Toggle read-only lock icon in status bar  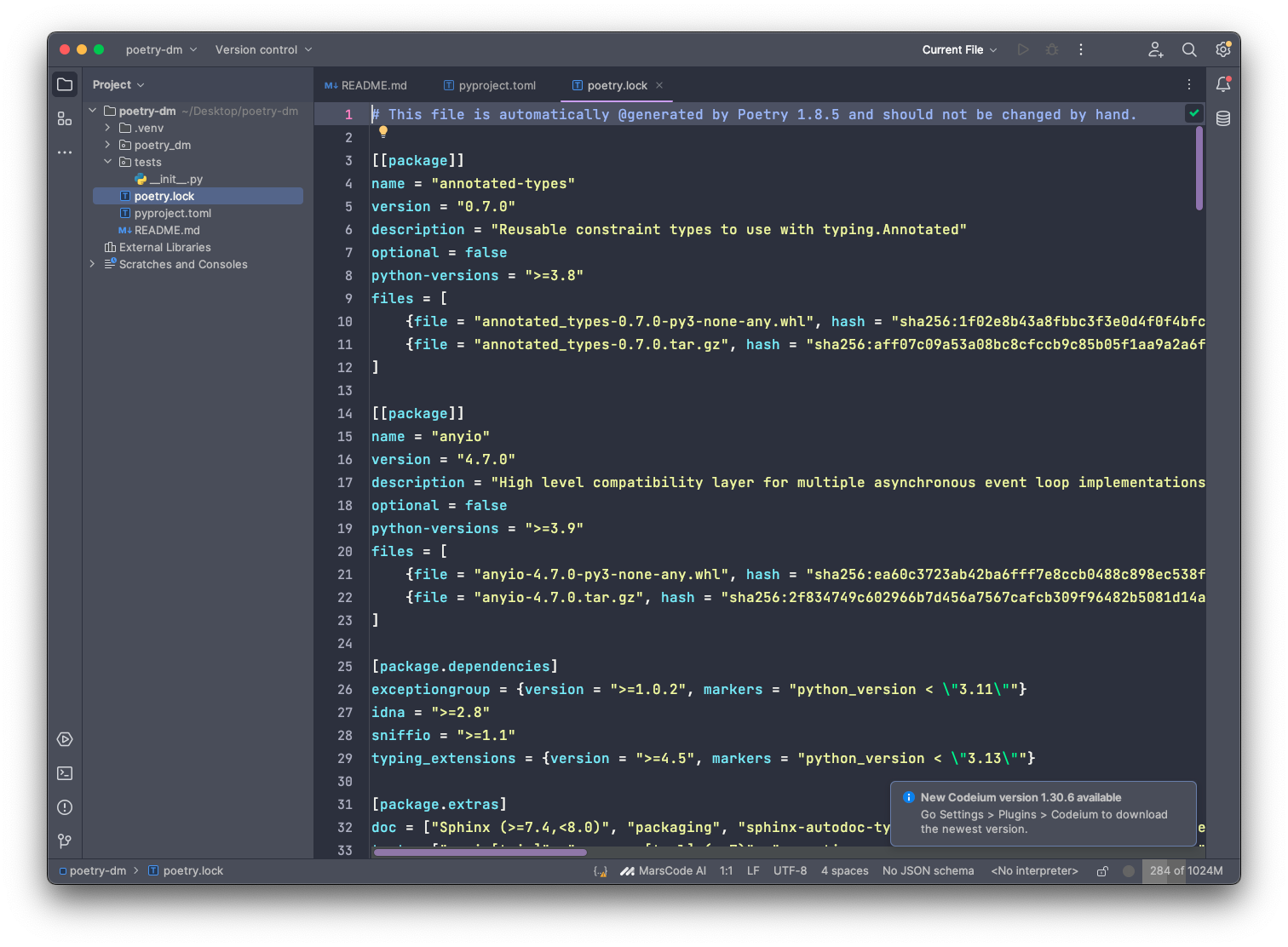coord(1102,871)
